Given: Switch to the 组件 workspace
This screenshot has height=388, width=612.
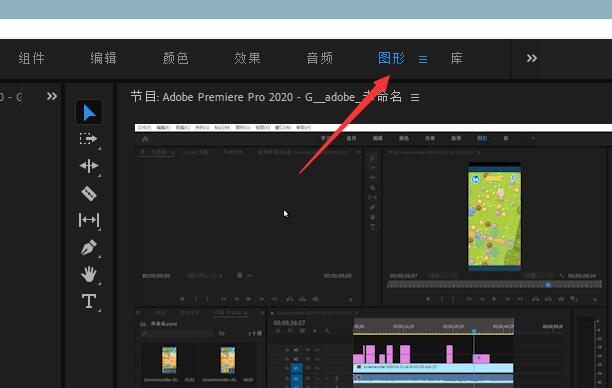Looking at the screenshot, I should (x=32, y=59).
